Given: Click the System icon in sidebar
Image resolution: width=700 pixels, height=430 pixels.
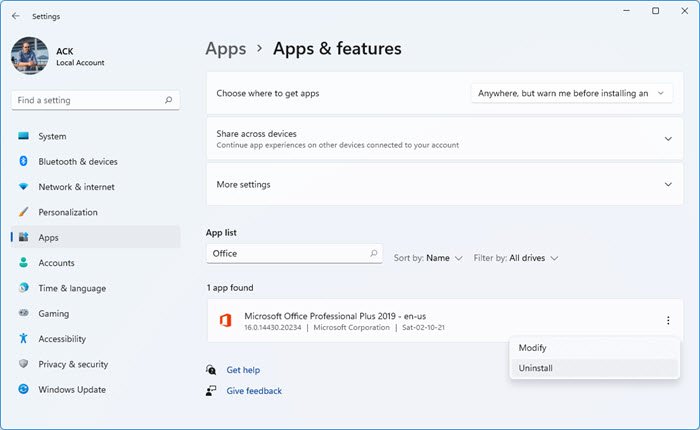Looking at the screenshot, I should click(x=23, y=136).
